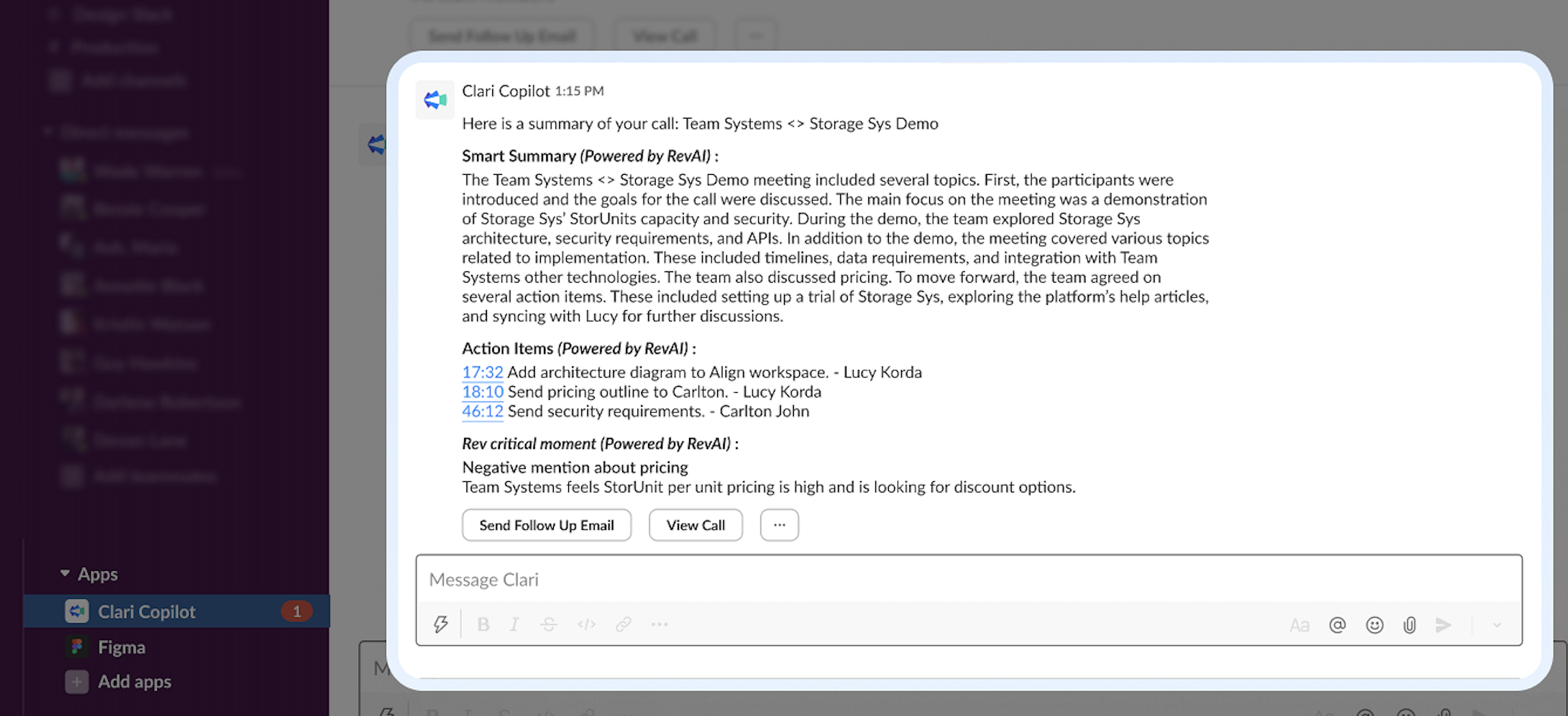The width and height of the screenshot is (1568, 716).
Task: Click the Clari Copilot app avatar
Action: click(435, 100)
